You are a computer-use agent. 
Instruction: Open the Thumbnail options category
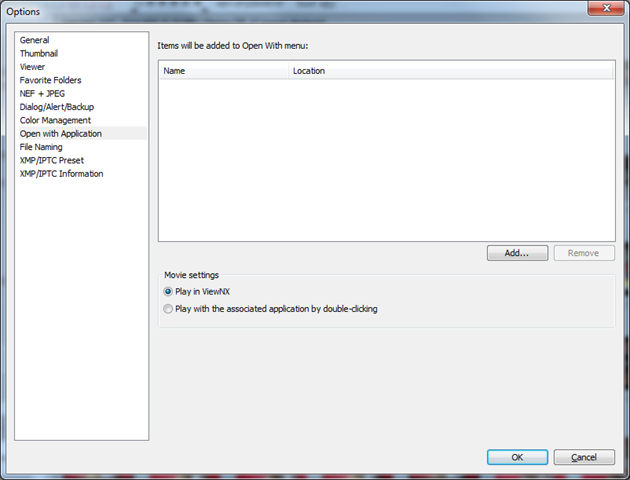pyautogui.click(x=39, y=53)
